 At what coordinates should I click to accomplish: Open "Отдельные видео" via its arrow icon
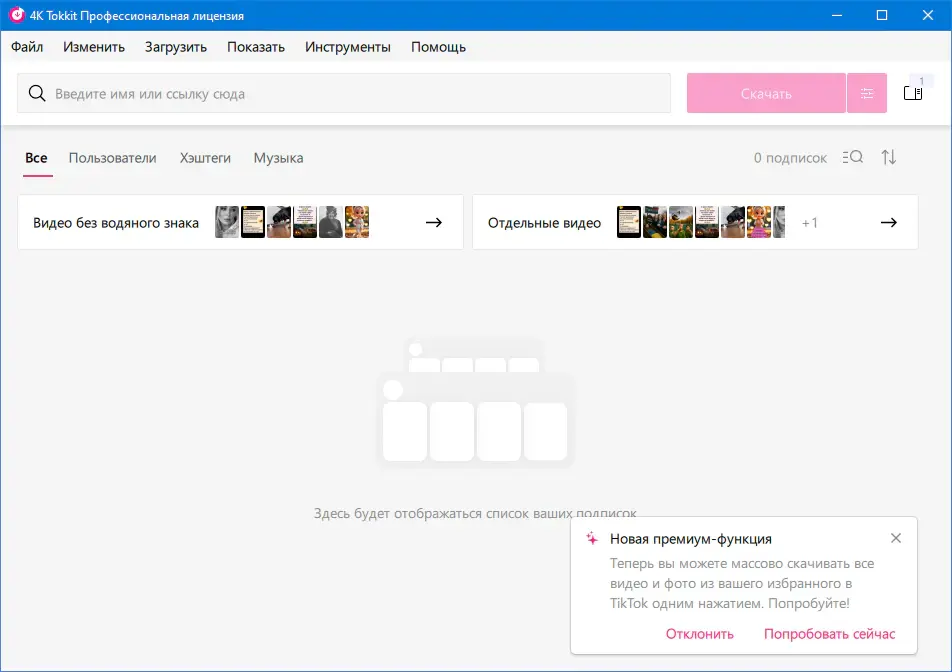pos(888,222)
